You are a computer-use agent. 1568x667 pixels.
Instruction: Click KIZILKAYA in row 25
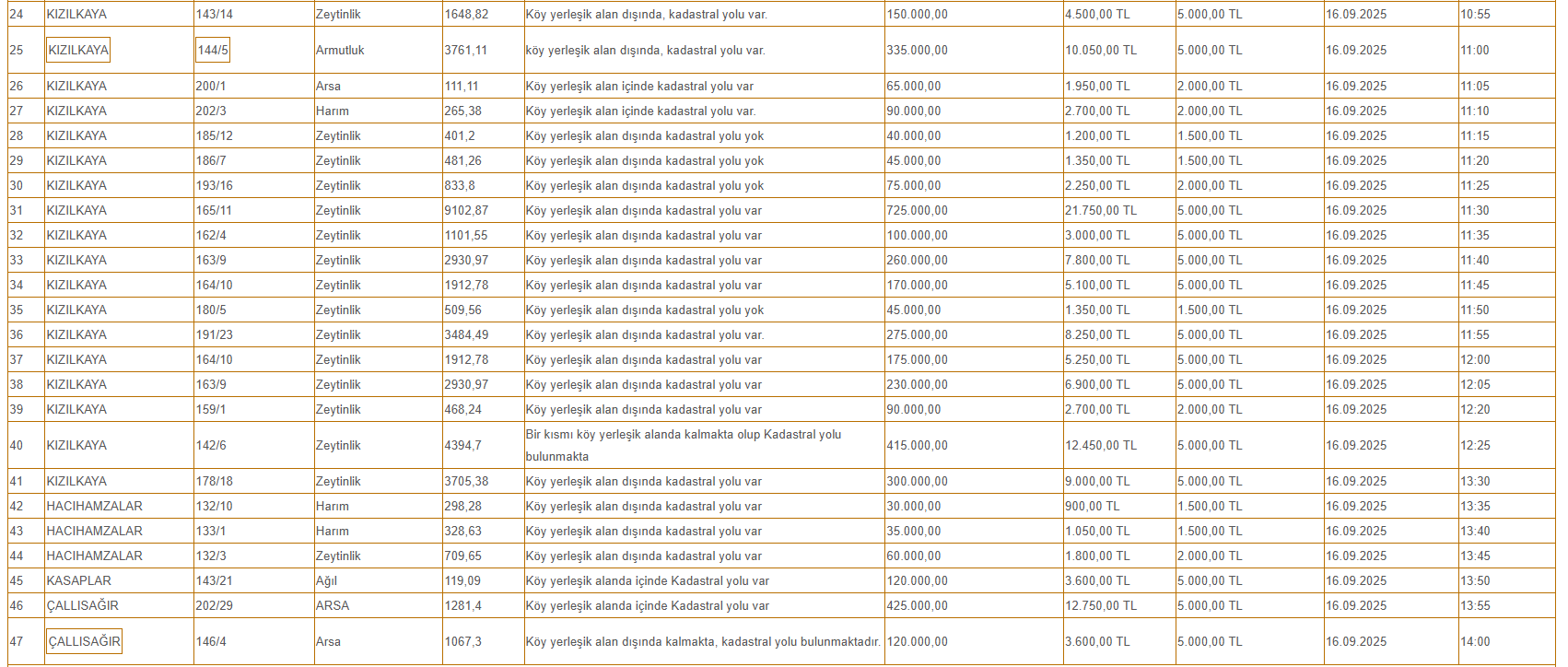(x=77, y=50)
